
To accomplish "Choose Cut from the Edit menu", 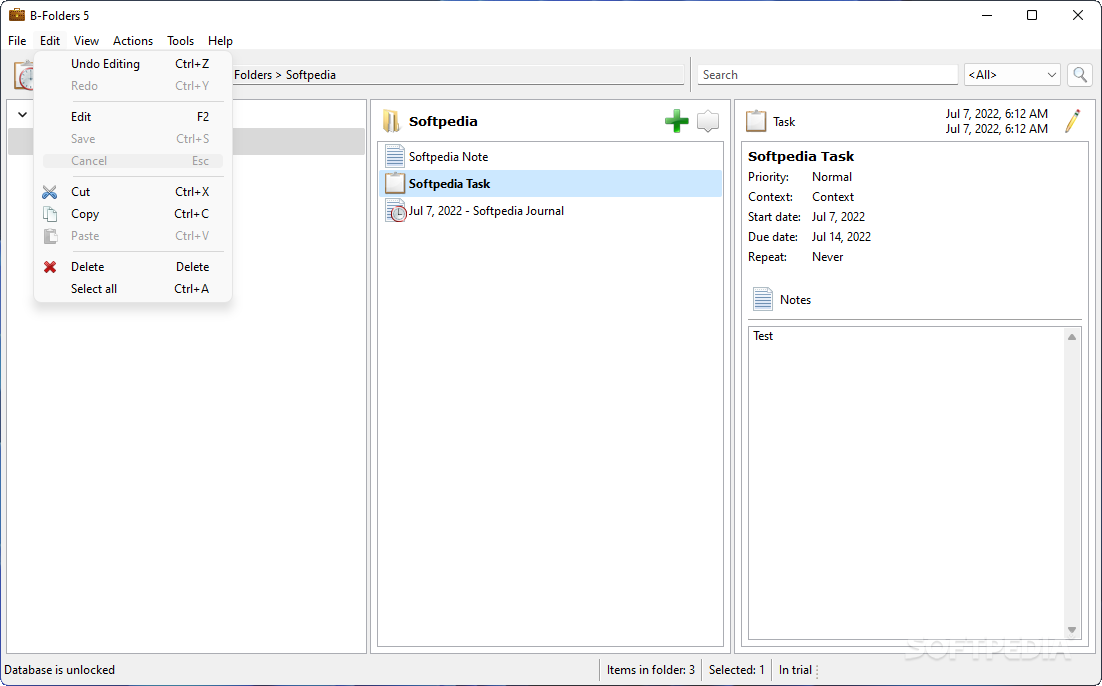I will (133, 192).
